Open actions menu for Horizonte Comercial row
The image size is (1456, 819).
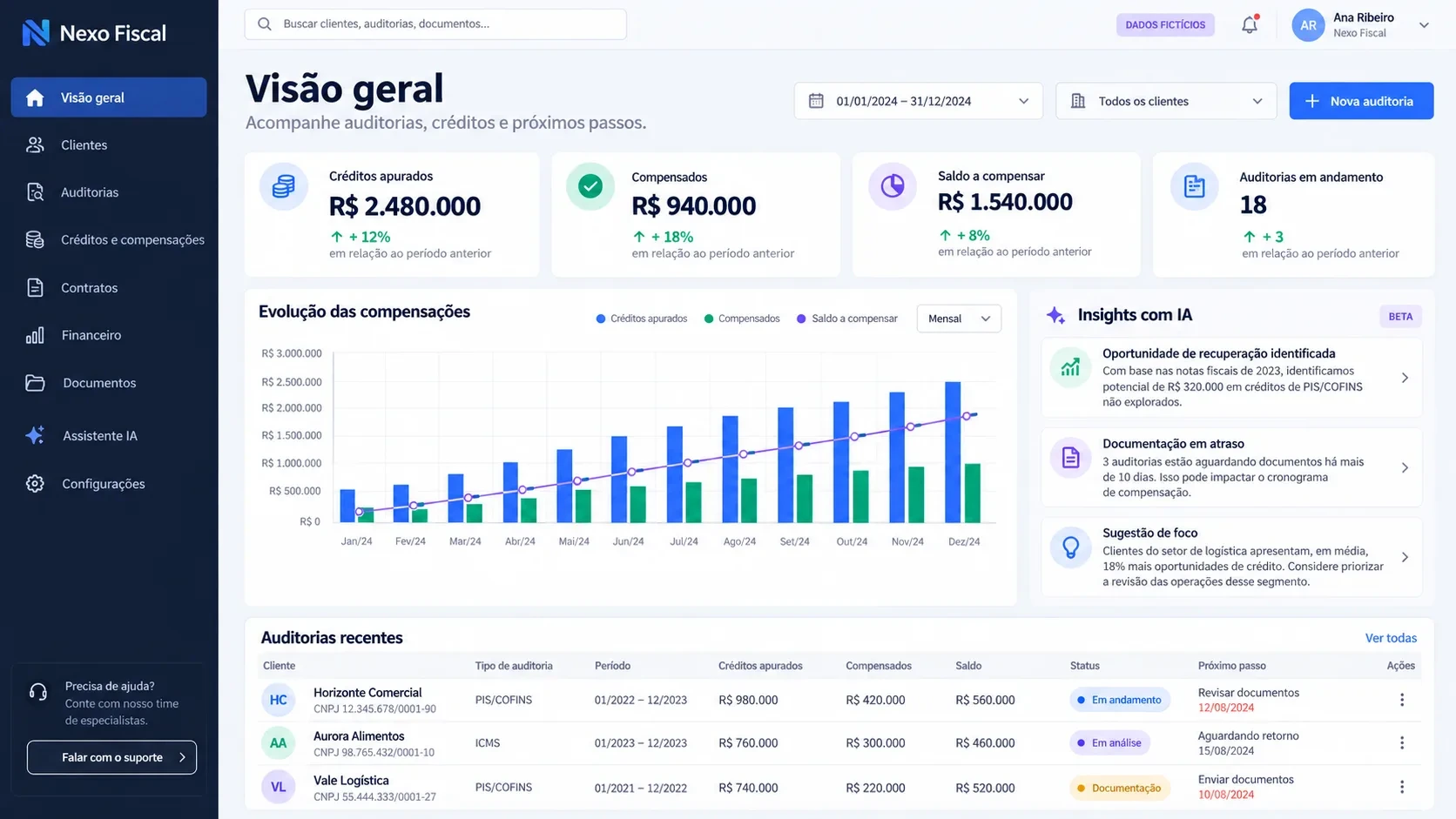1402,700
